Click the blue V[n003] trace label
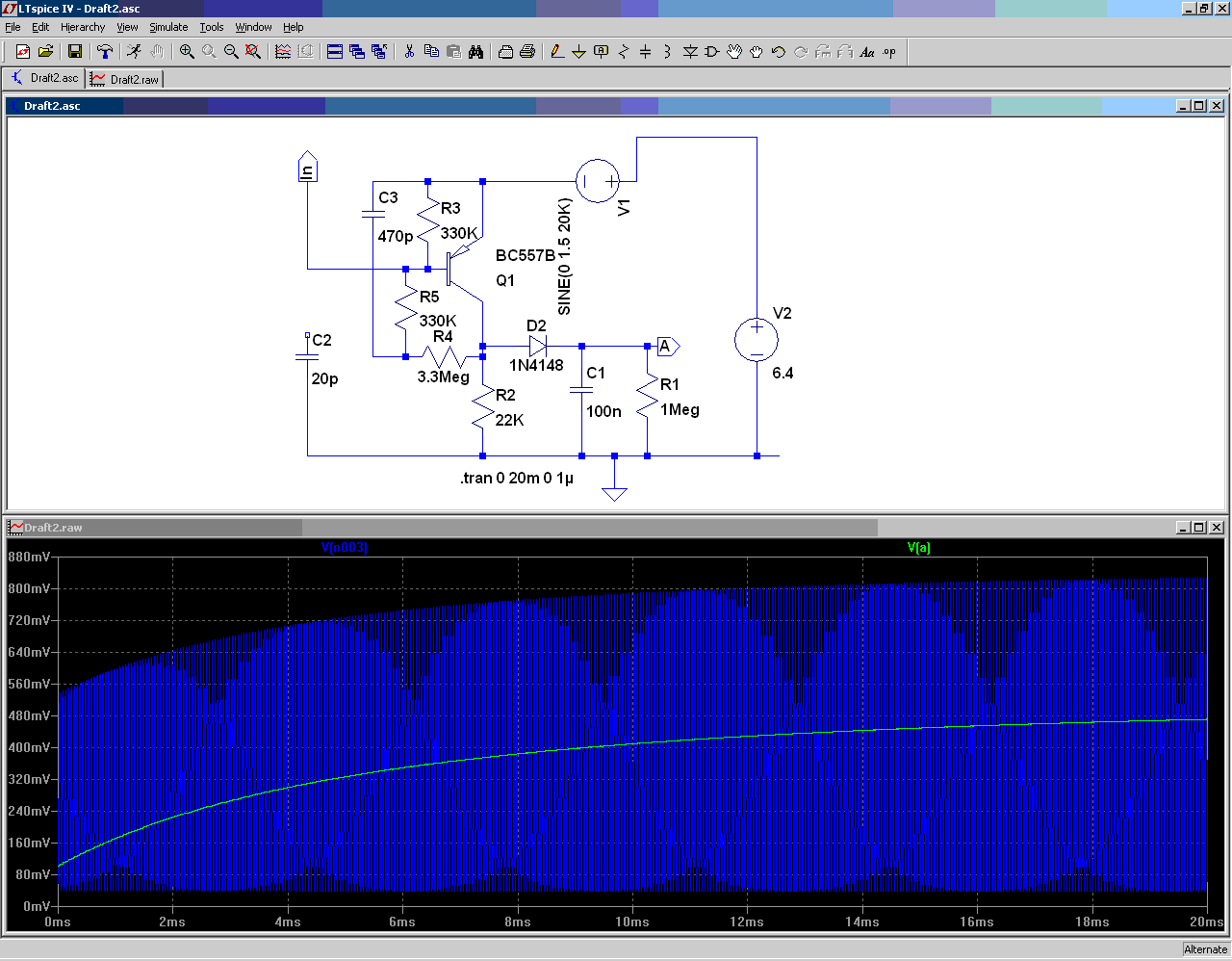The image size is (1232, 961). [344, 548]
